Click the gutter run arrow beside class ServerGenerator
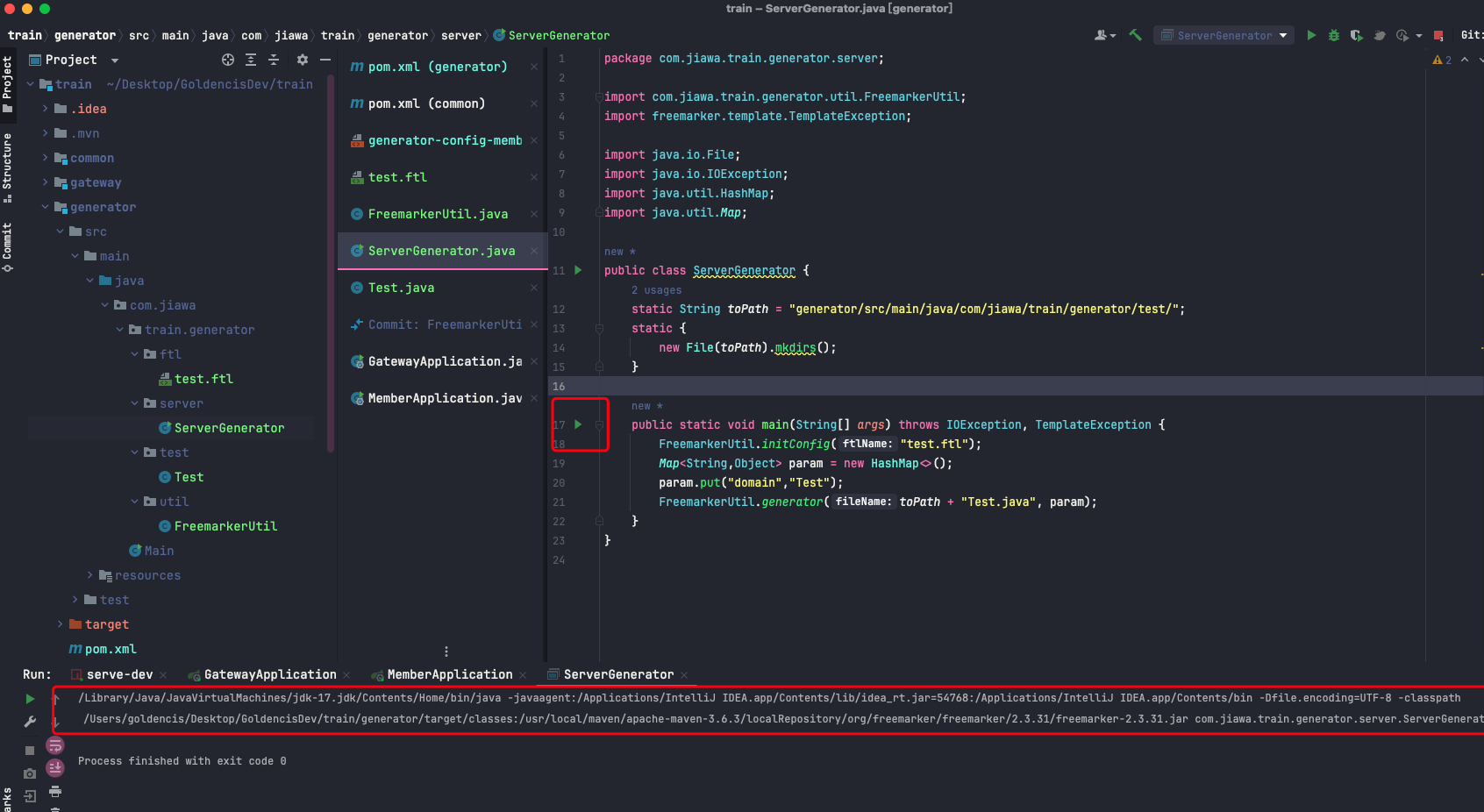The width and height of the screenshot is (1484, 812). pyautogui.click(x=578, y=270)
